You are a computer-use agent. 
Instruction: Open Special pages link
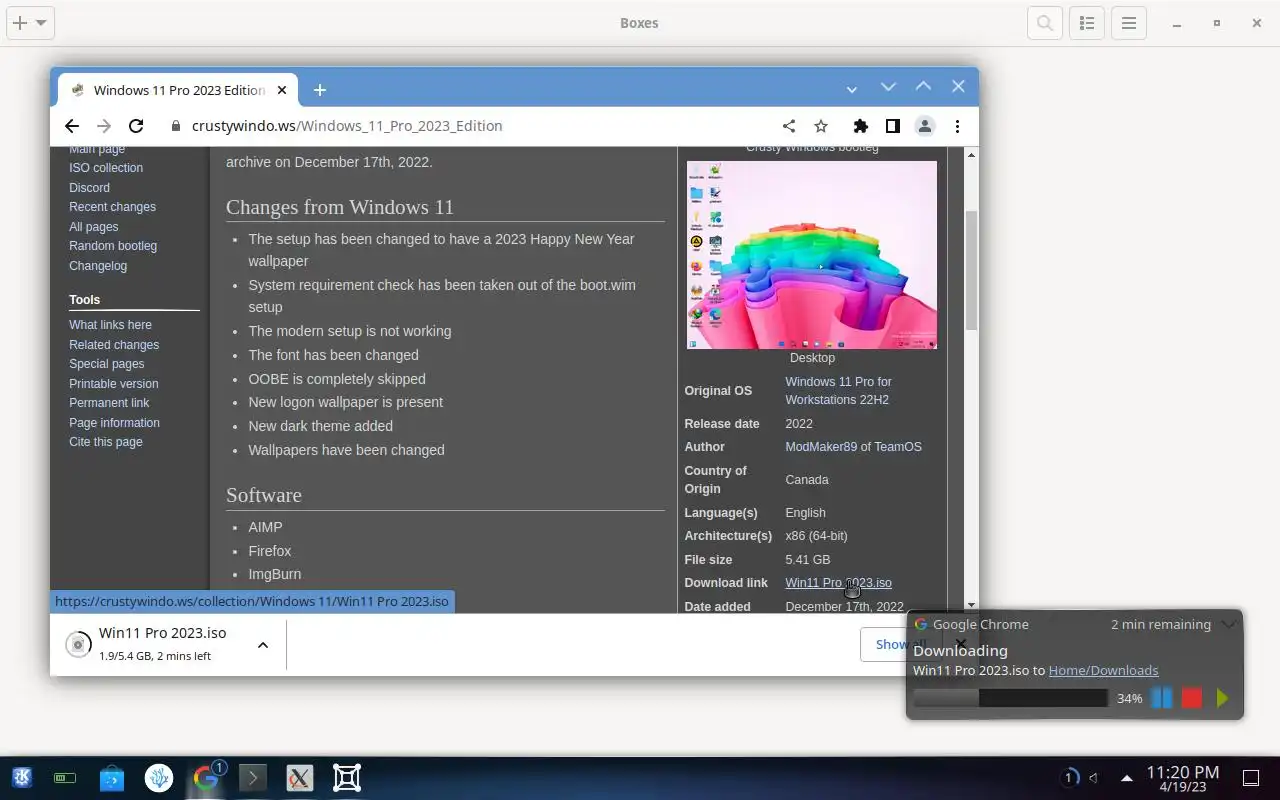(x=106, y=364)
